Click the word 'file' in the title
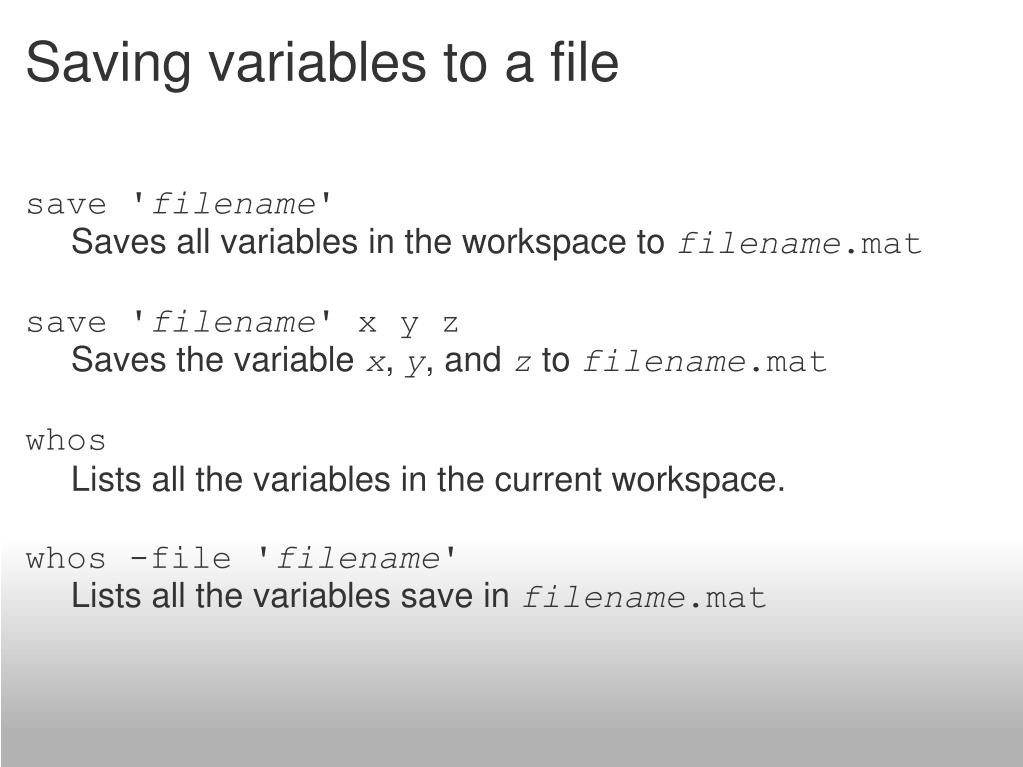Screen dimensions: 1023x767 click(x=584, y=63)
